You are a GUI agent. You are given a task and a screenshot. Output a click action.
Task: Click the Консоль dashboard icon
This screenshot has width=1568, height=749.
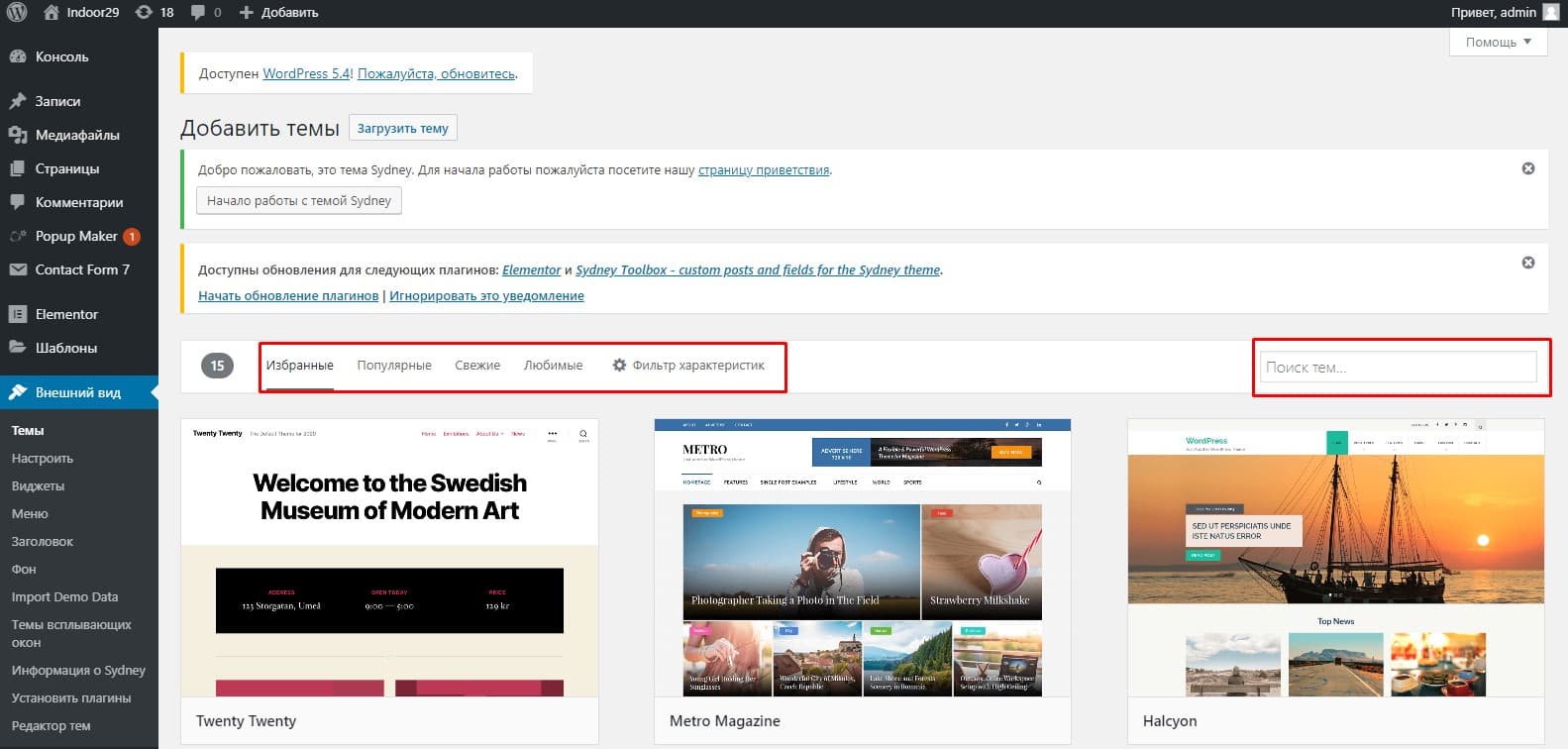17,56
